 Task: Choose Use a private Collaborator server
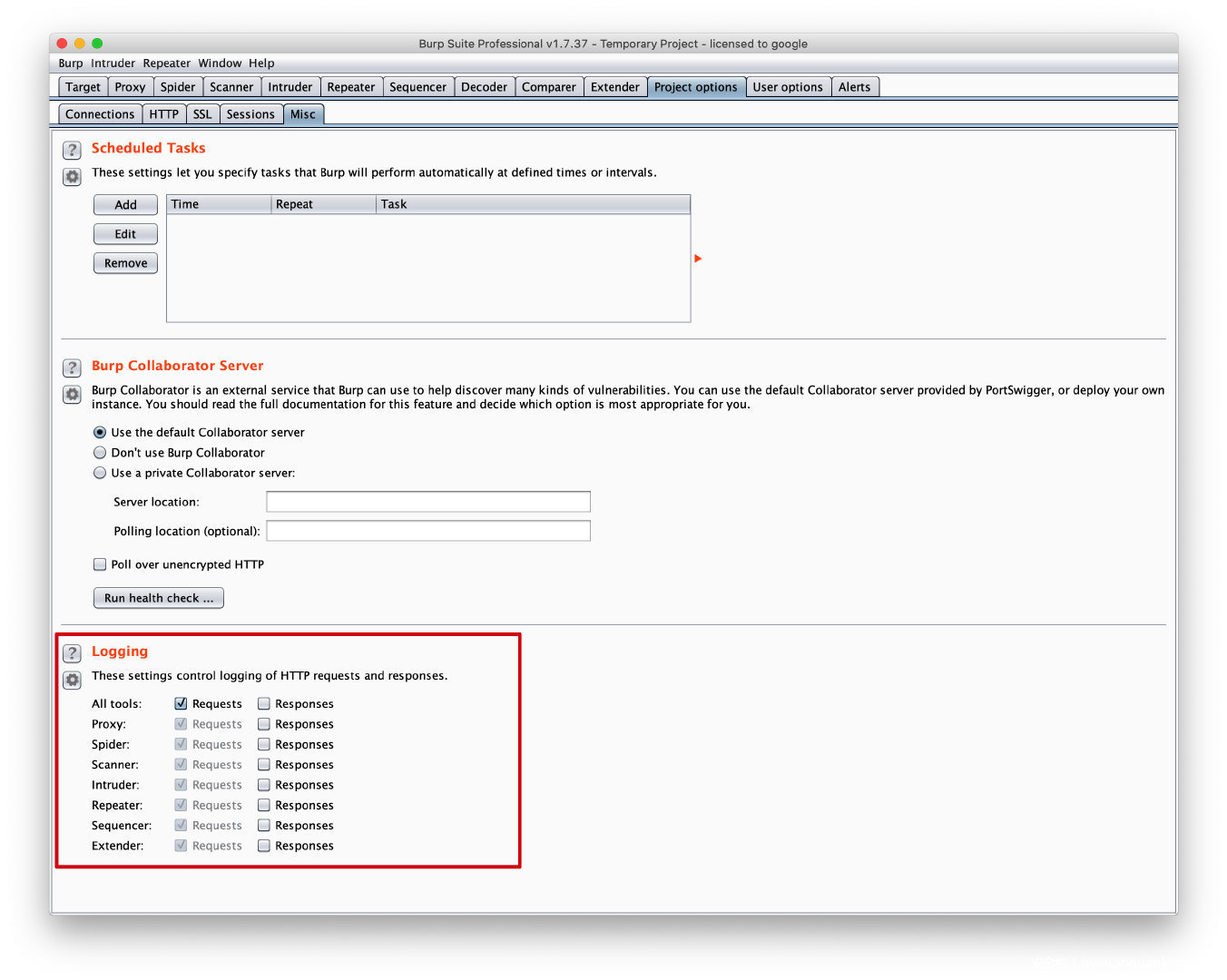pyautogui.click(x=101, y=473)
